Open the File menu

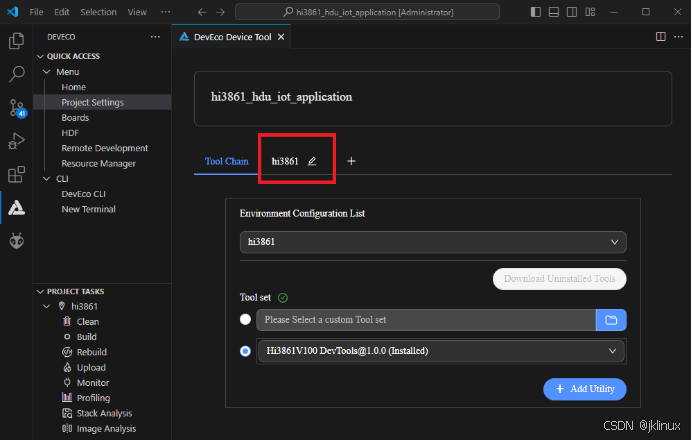tap(36, 12)
